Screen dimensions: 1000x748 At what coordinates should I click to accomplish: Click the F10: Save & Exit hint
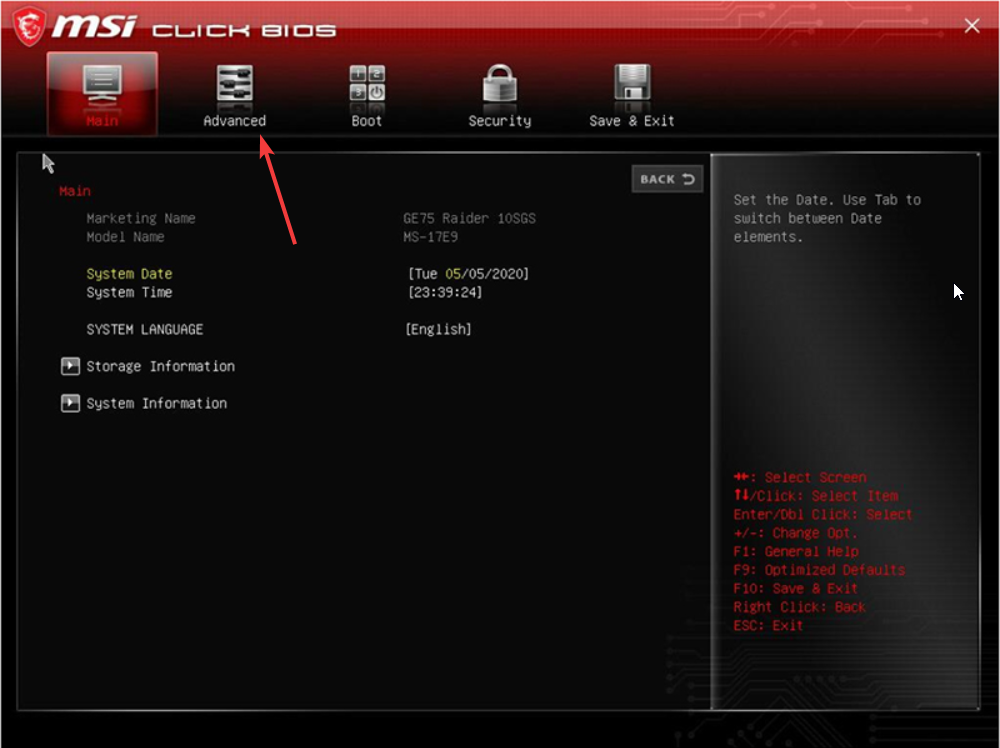[795, 589]
